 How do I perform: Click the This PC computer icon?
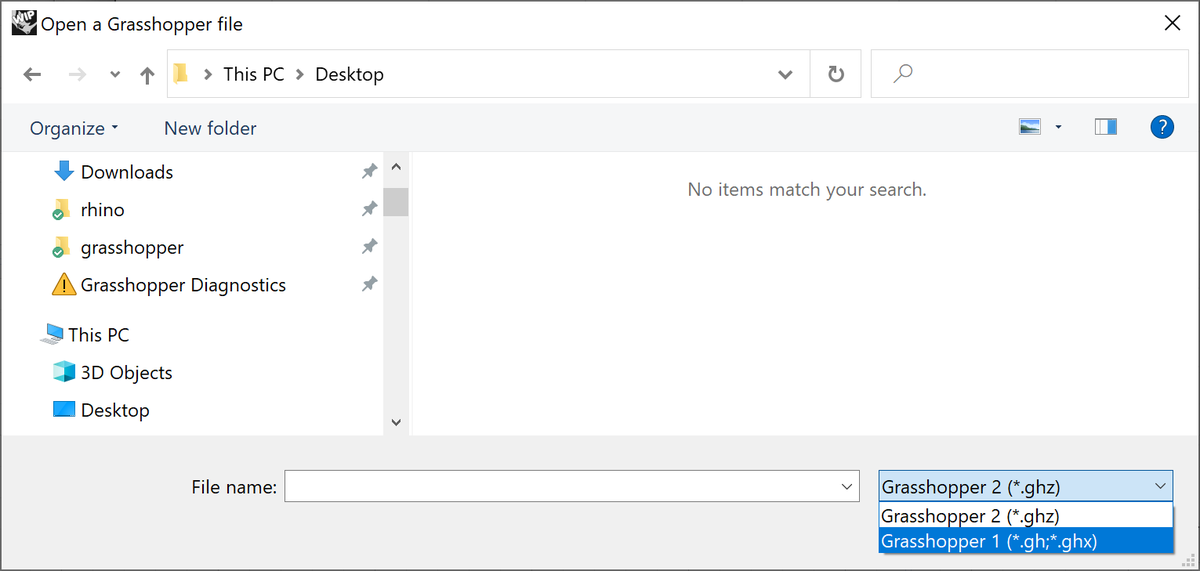tap(52, 335)
